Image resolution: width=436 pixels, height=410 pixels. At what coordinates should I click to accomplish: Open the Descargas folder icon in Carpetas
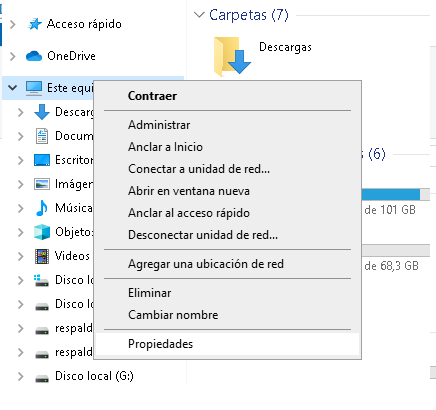[x=232, y=57]
